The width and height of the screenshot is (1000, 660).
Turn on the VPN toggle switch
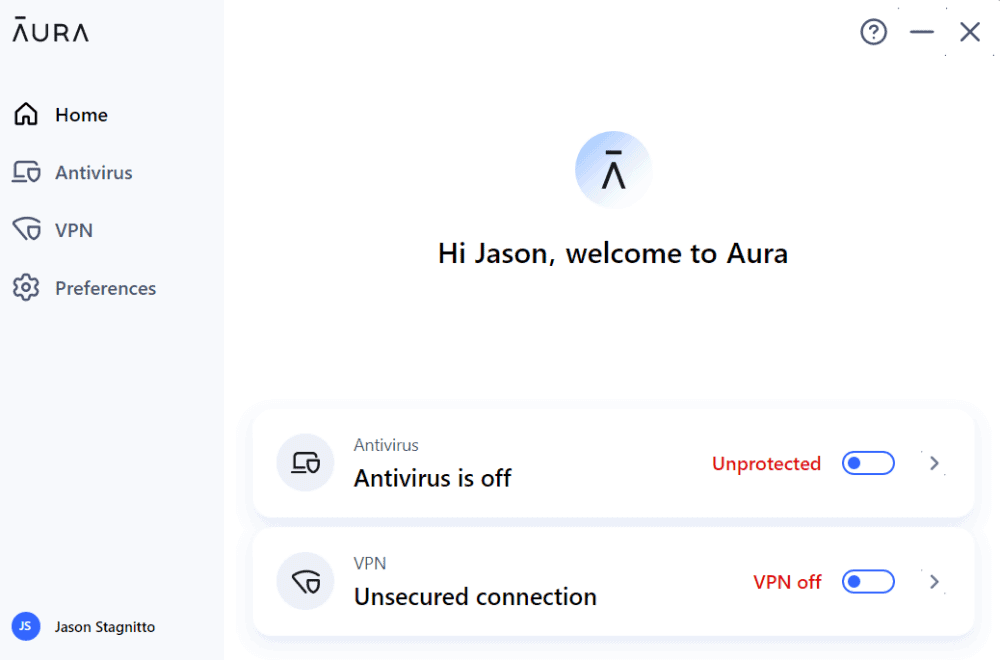coord(867,581)
